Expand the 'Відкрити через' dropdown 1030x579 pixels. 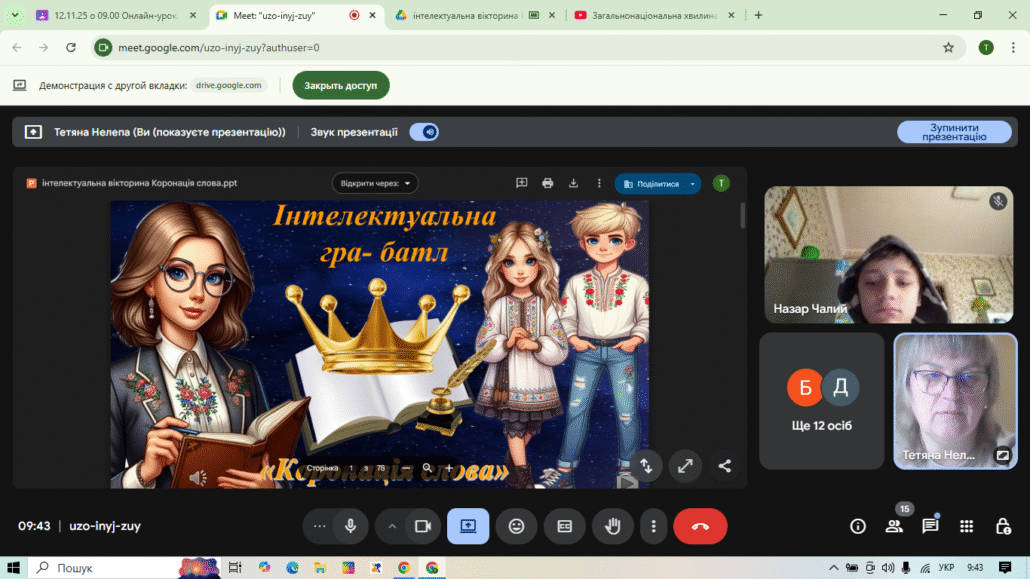click(x=375, y=183)
